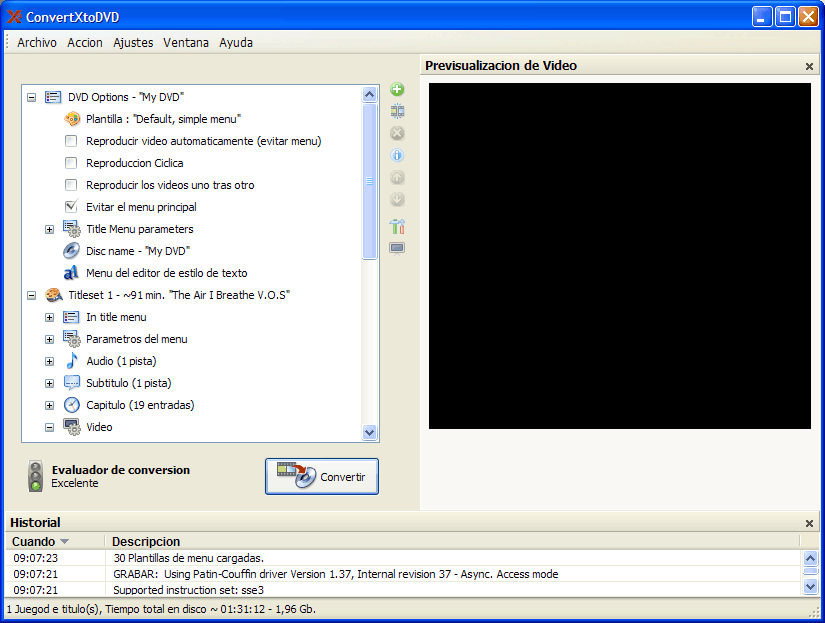The width and height of the screenshot is (825, 623).
Task: Collapse the DVD Options node
Action: [x=32, y=97]
